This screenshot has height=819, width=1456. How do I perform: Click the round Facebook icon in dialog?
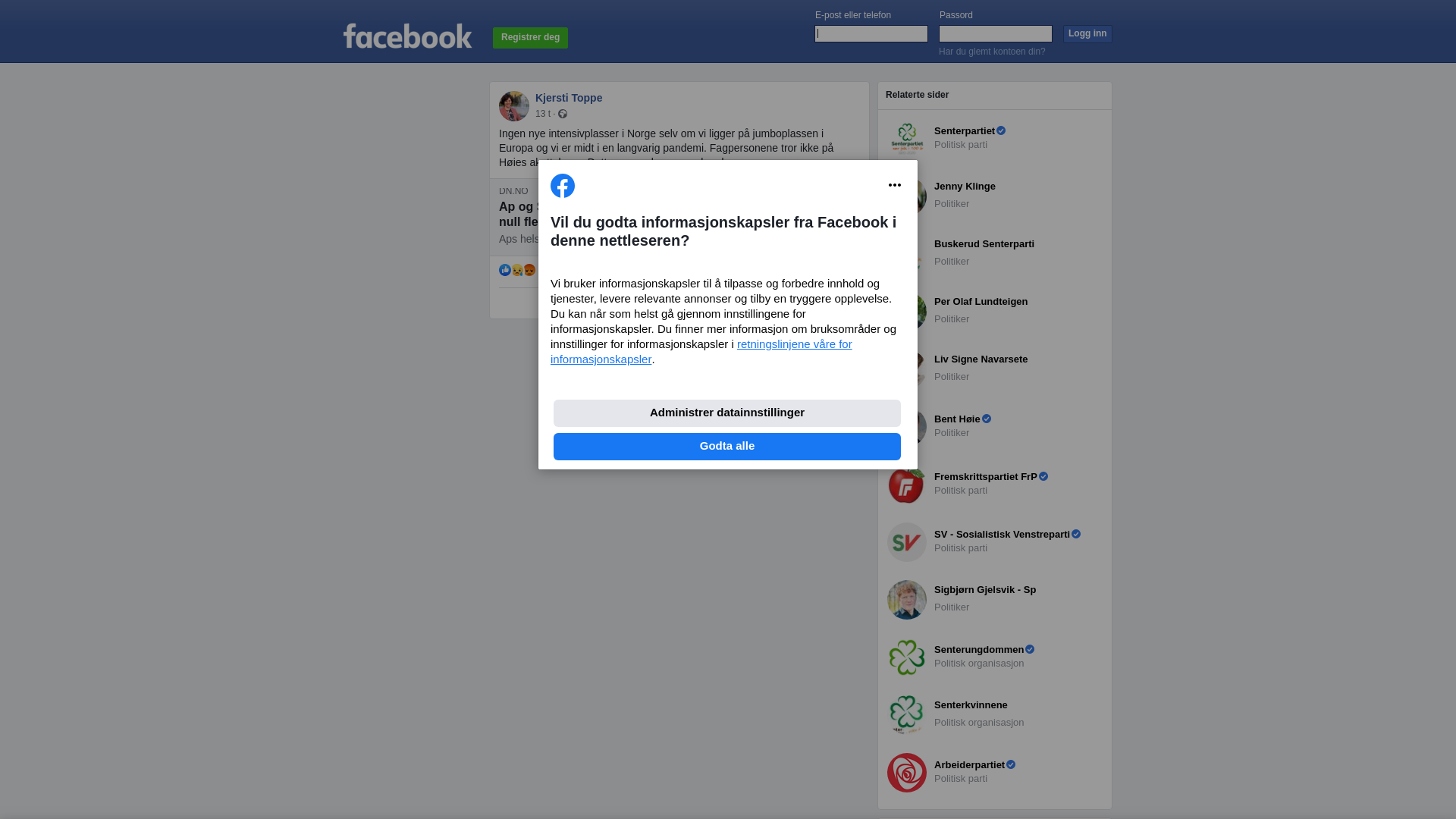click(563, 186)
